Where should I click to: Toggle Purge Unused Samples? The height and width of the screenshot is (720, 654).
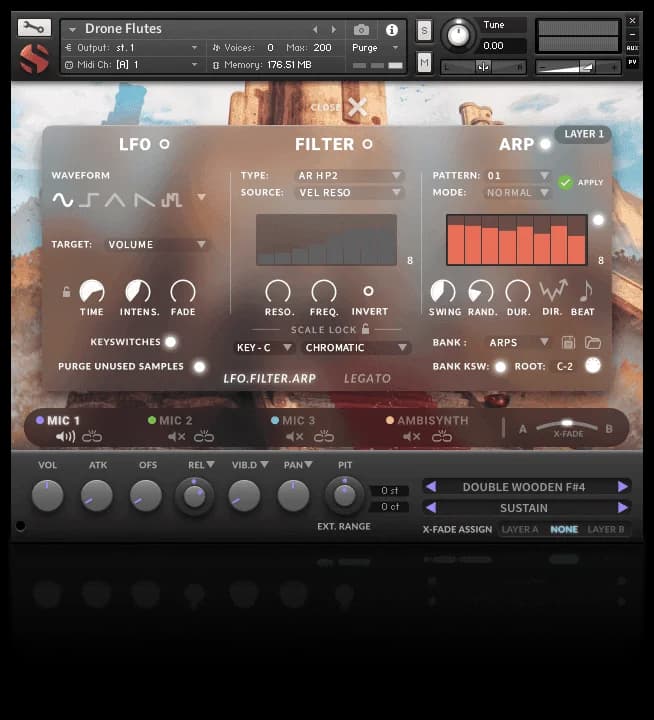click(199, 367)
